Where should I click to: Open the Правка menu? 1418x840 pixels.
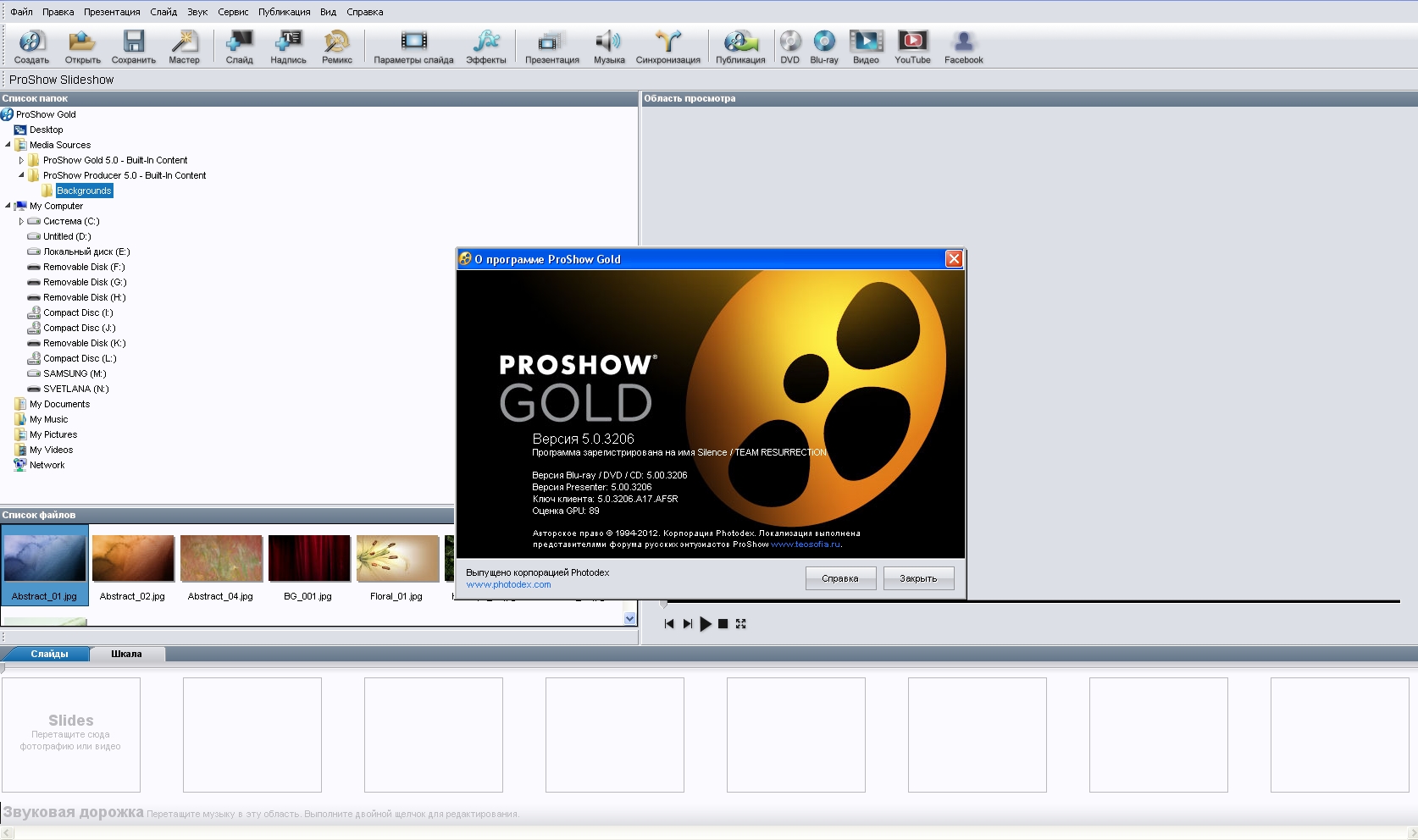(x=58, y=12)
